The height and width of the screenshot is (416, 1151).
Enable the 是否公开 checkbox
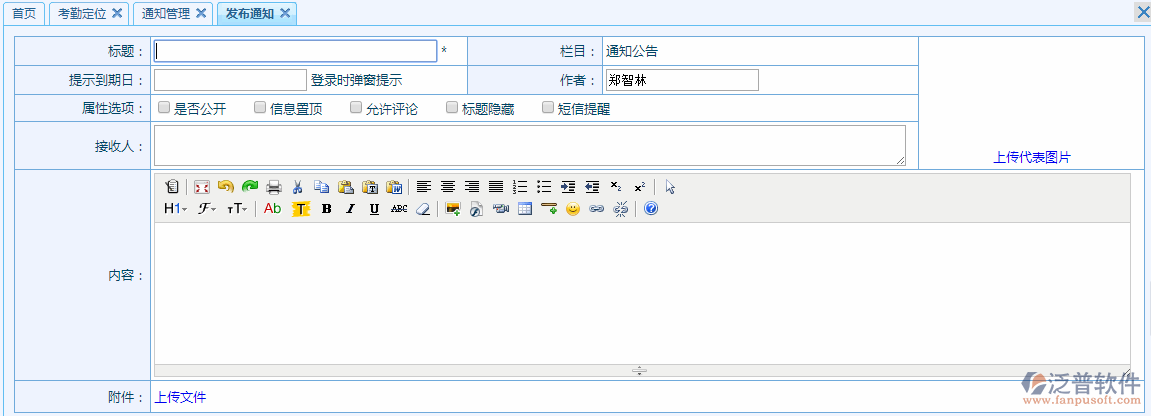[x=164, y=108]
